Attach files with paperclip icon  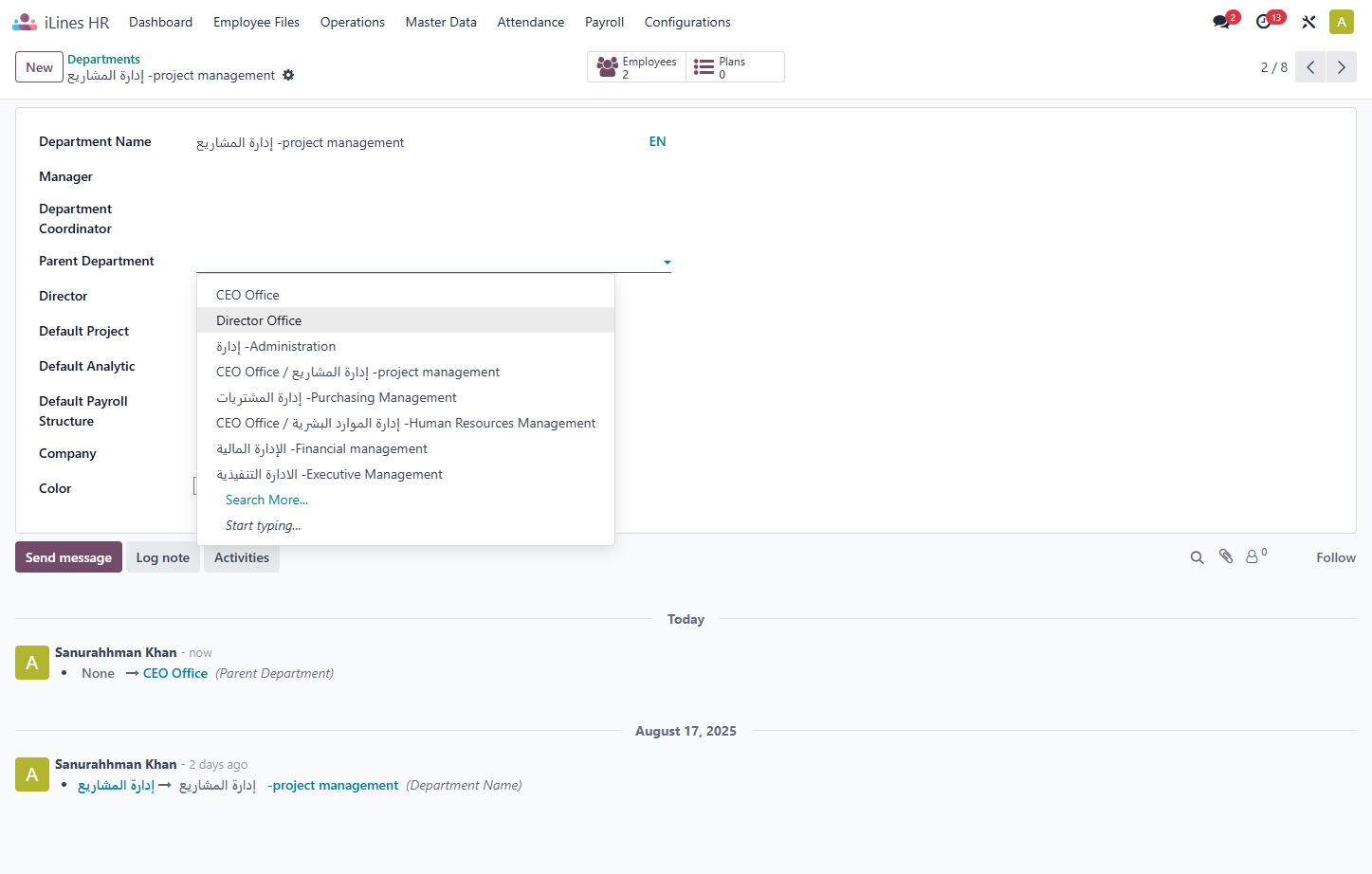[1226, 557]
